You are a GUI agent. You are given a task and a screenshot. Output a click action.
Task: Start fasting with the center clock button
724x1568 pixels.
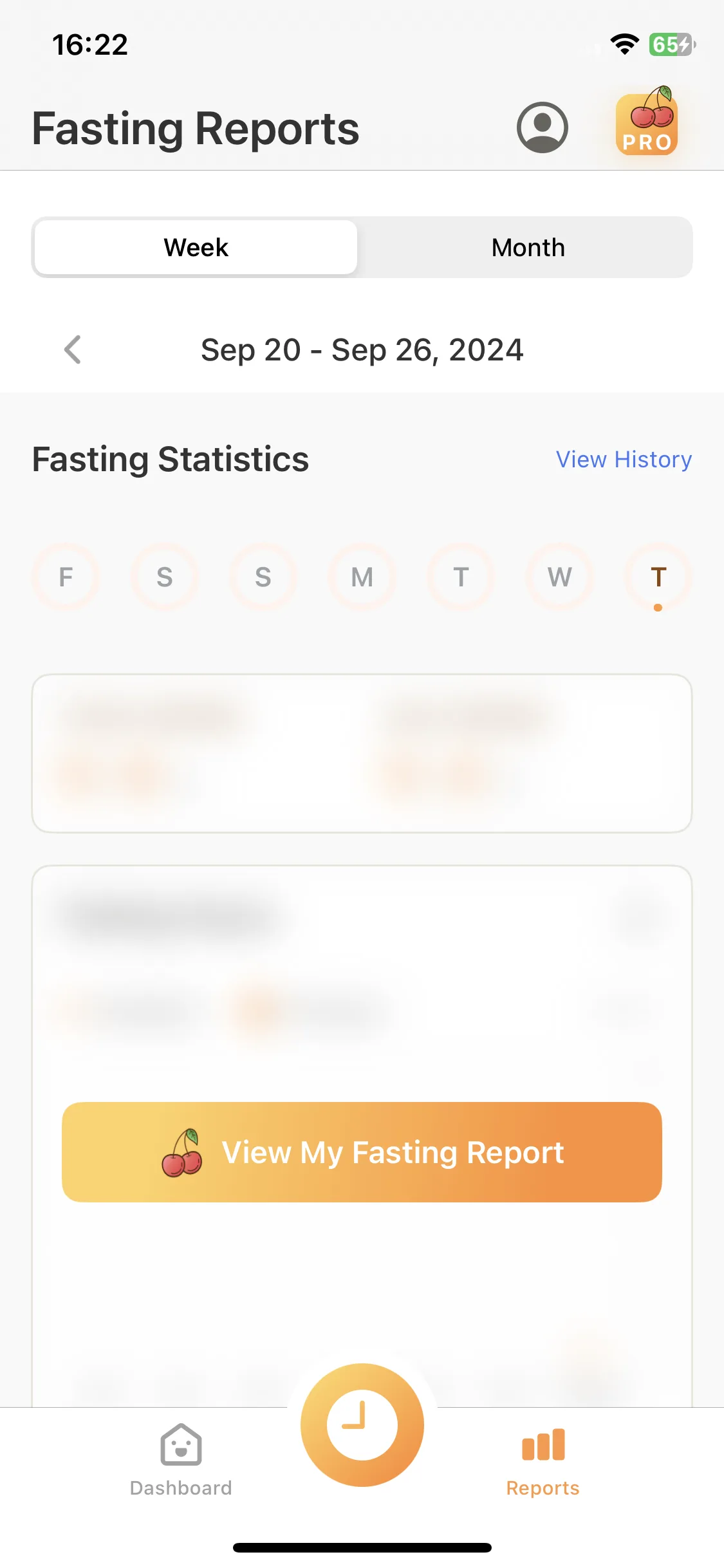click(x=362, y=1424)
